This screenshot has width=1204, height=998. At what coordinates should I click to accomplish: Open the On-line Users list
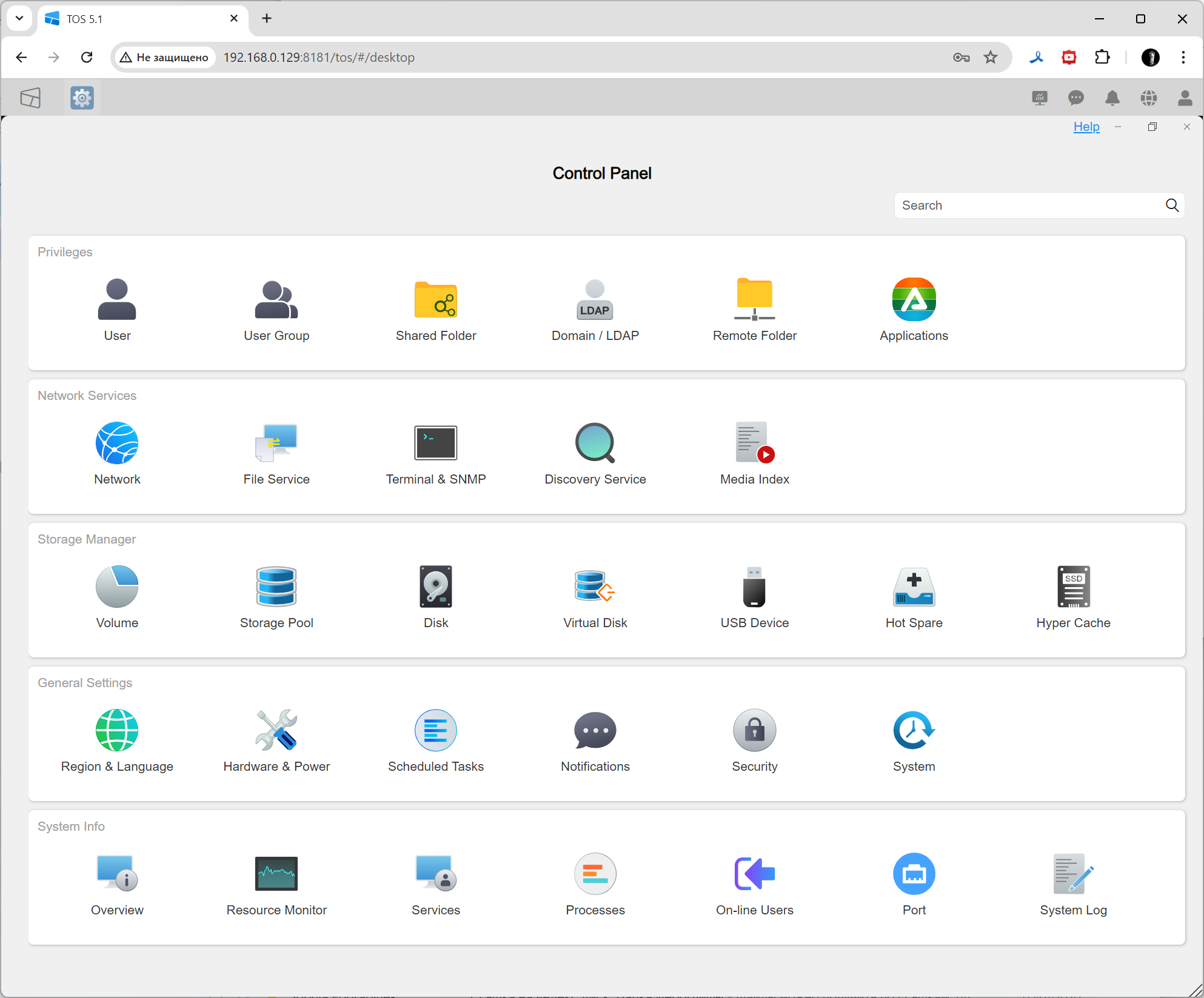[x=754, y=883]
